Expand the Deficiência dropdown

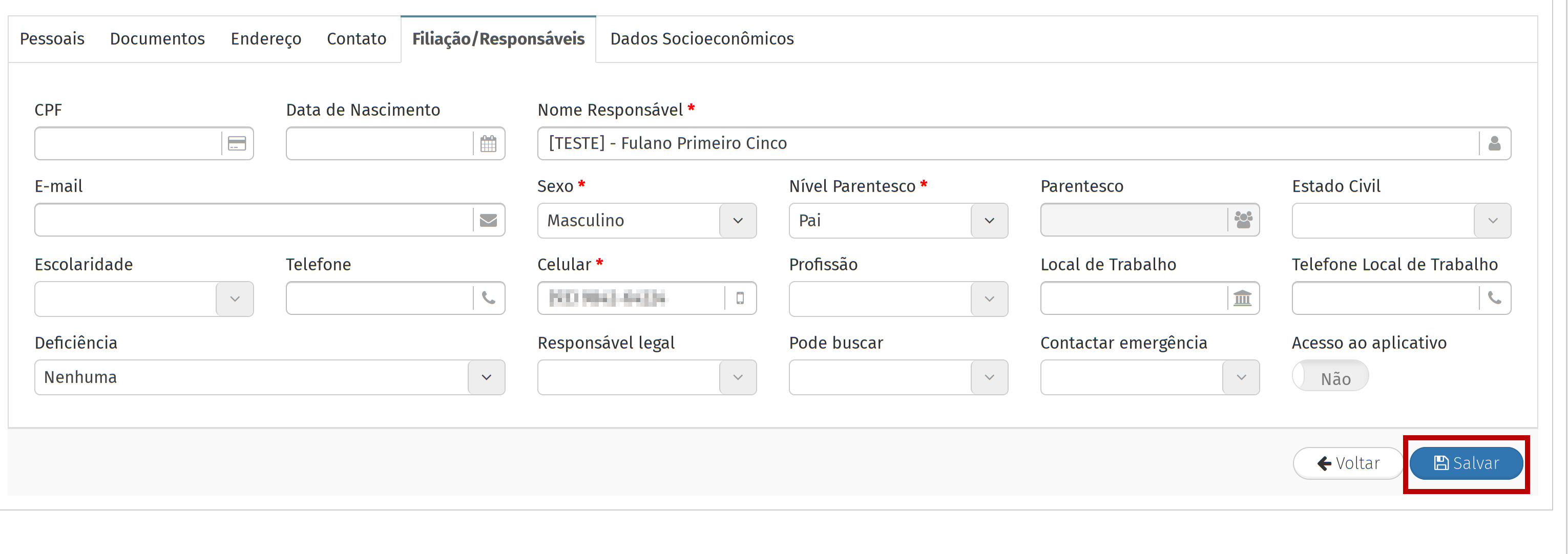coord(486,378)
